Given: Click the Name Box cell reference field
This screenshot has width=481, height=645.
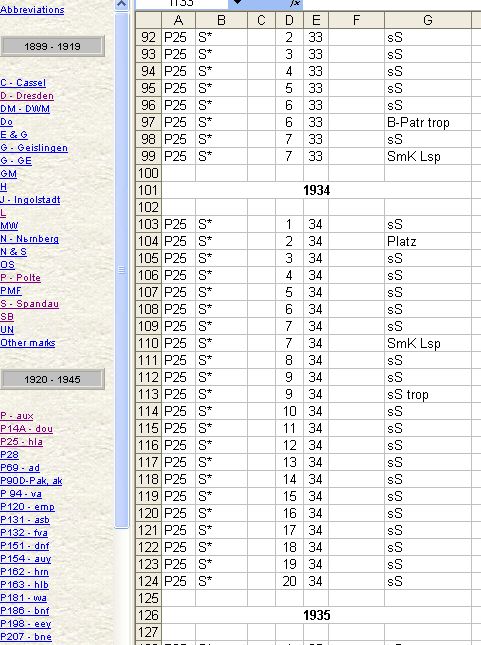Looking at the screenshot, I should point(181,3).
